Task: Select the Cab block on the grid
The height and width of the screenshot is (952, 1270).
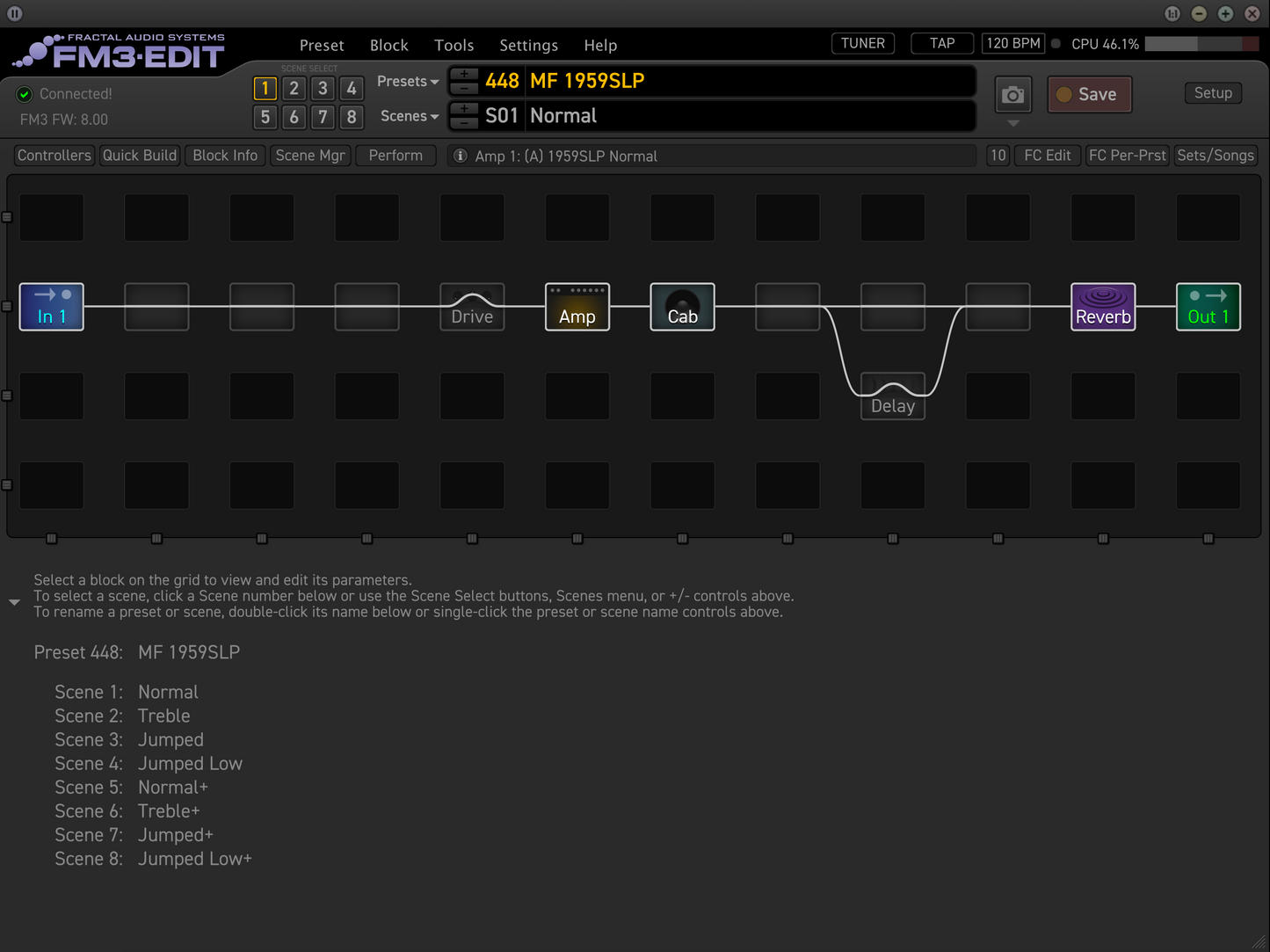Action: tap(683, 307)
